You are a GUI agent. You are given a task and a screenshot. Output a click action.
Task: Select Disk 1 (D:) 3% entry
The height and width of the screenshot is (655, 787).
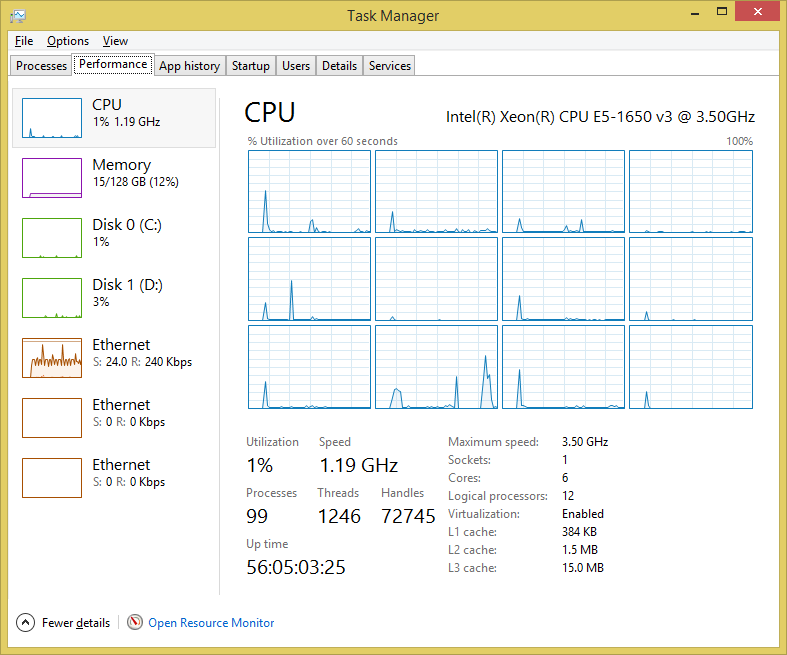[x=114, y=298]
